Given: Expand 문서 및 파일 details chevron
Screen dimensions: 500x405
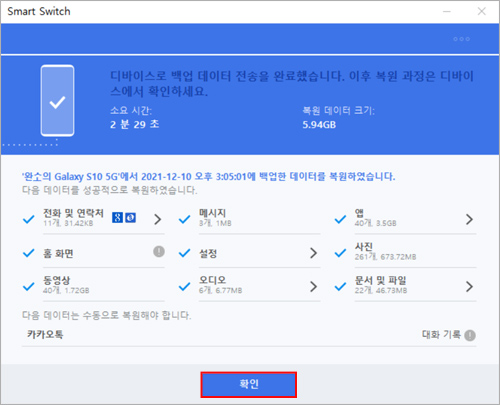Looking at the screenshot, I should tap(469, 286).
